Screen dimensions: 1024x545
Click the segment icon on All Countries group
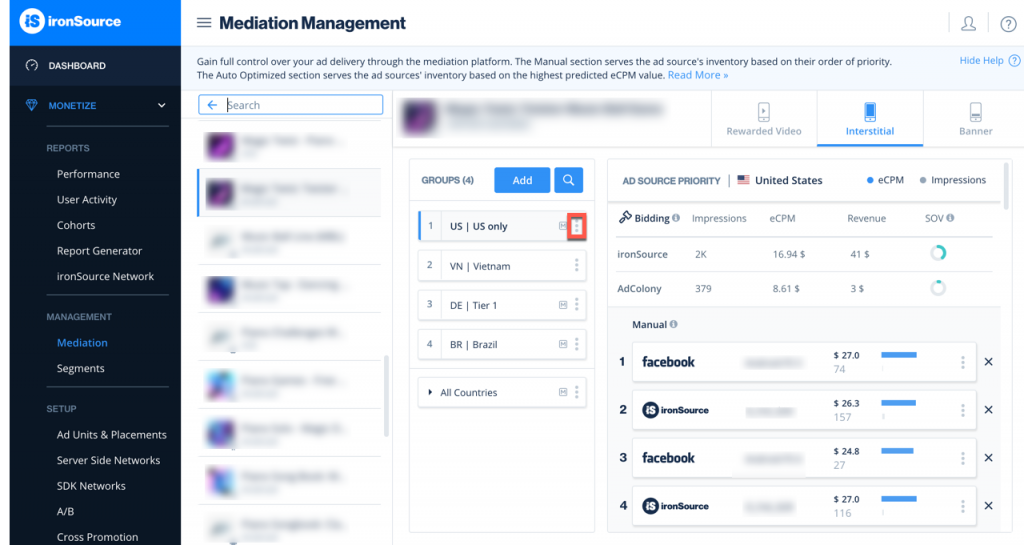563,392
